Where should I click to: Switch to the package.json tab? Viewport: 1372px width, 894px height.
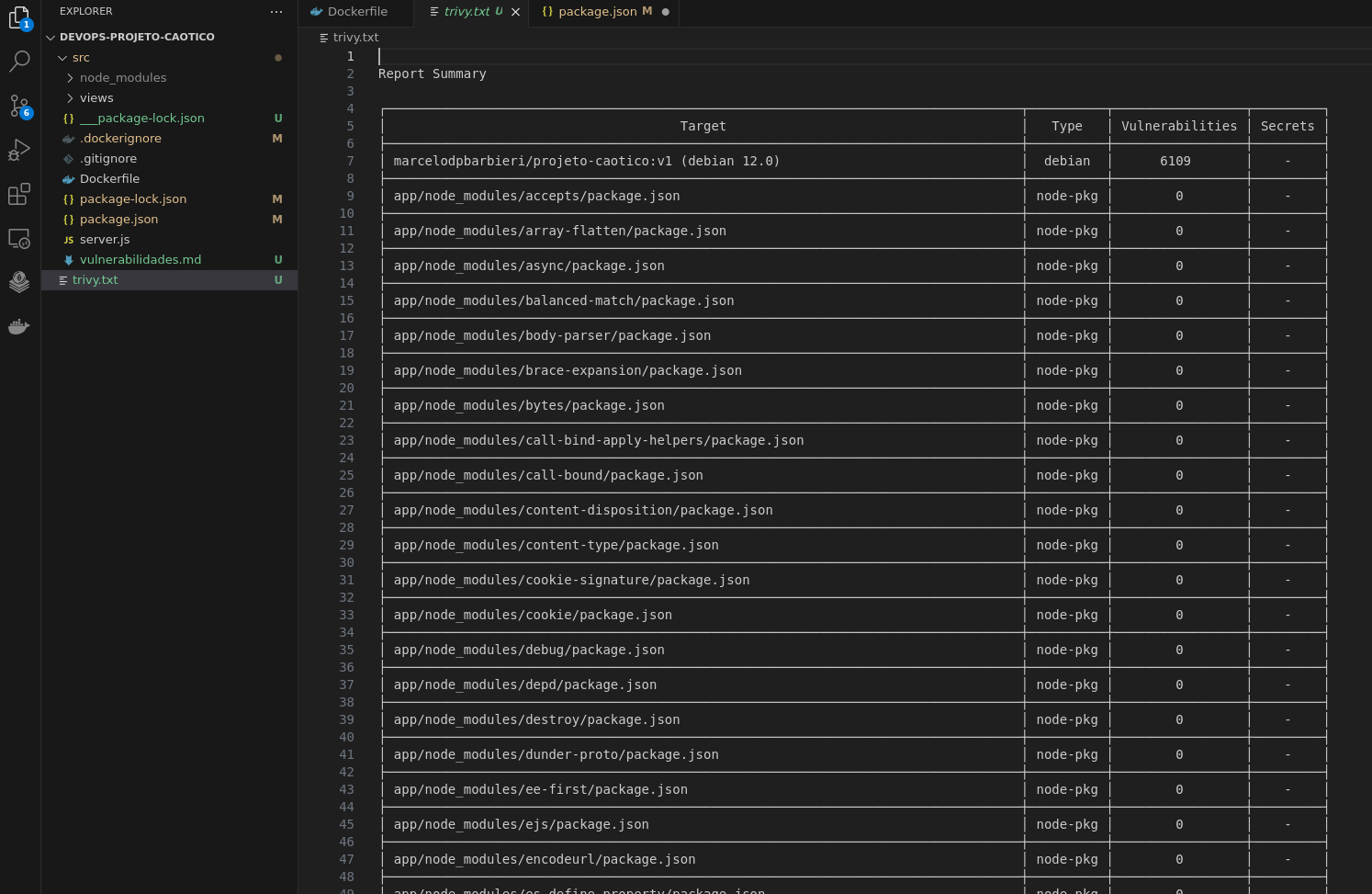click(597, 12)
